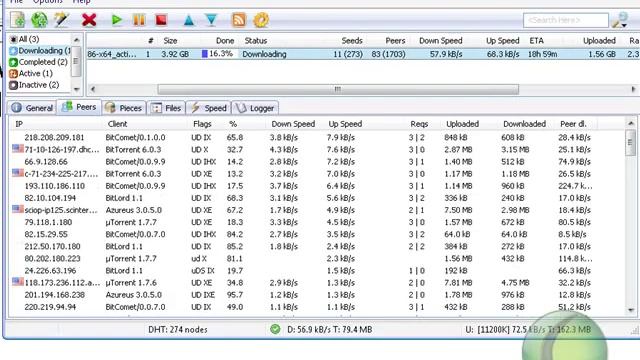This screenshot has height=360, width=640.
Task: Select the Inactive (2) category
Action: point(34,85)
